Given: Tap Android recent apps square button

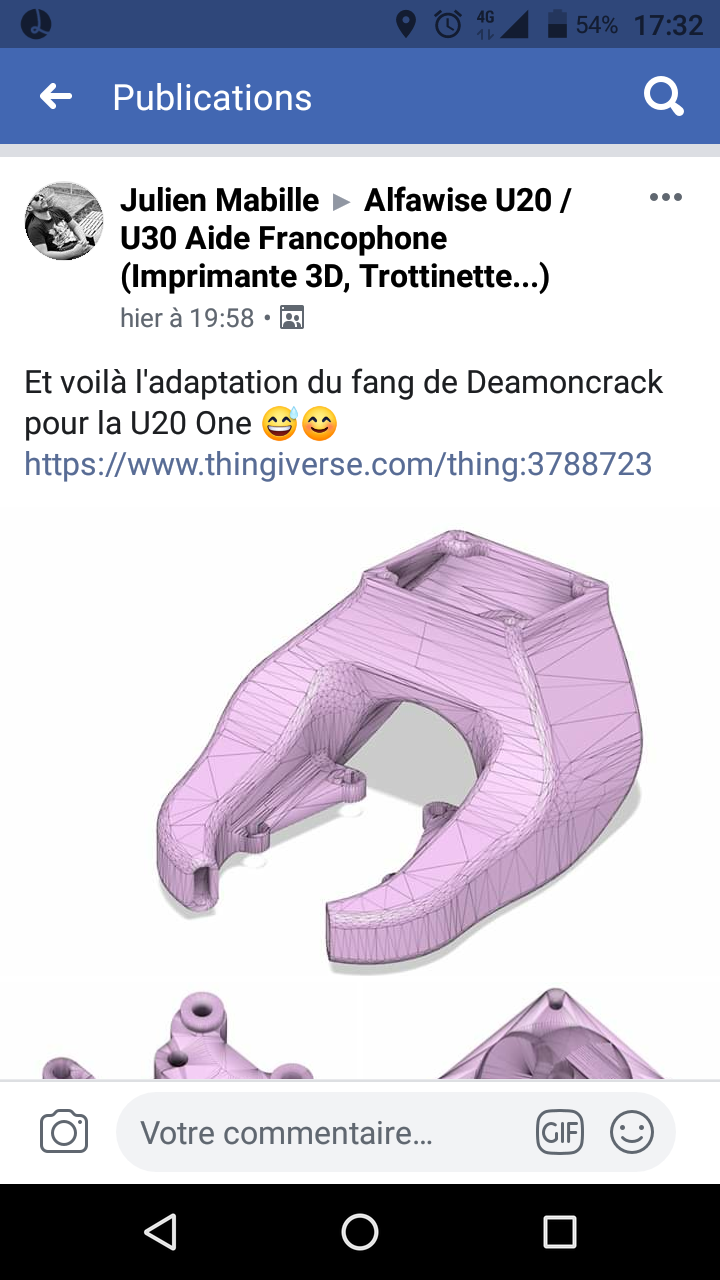Looking at the screenshot, I should 560,1232.
